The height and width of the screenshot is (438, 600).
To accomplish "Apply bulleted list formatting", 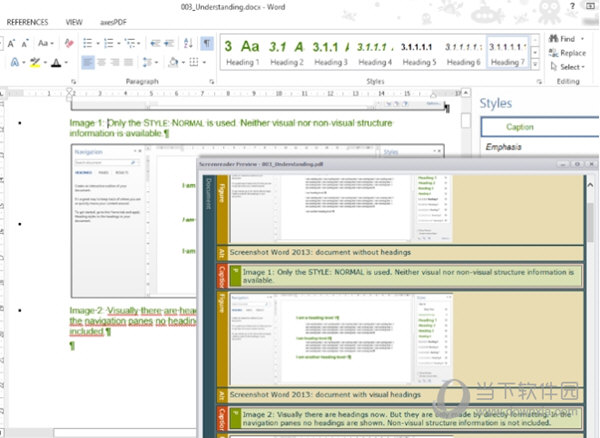I will (88, 43).
